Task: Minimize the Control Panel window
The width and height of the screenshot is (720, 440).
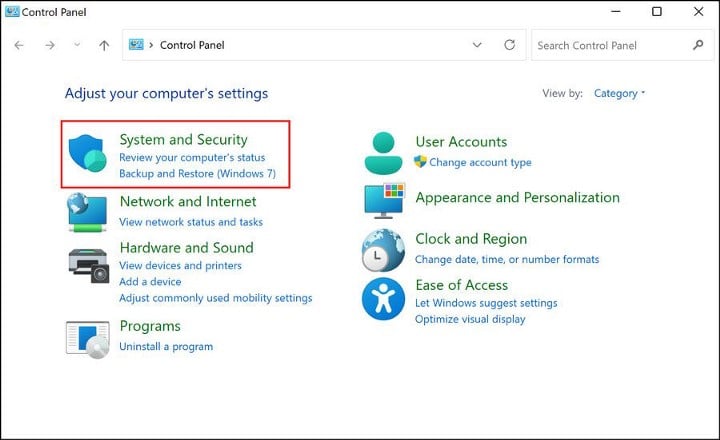Action: coord(616,11)
